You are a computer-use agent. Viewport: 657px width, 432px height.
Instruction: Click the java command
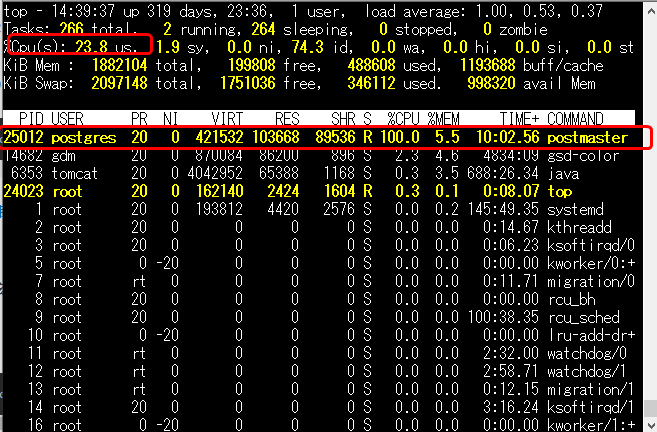pos(563,173)
